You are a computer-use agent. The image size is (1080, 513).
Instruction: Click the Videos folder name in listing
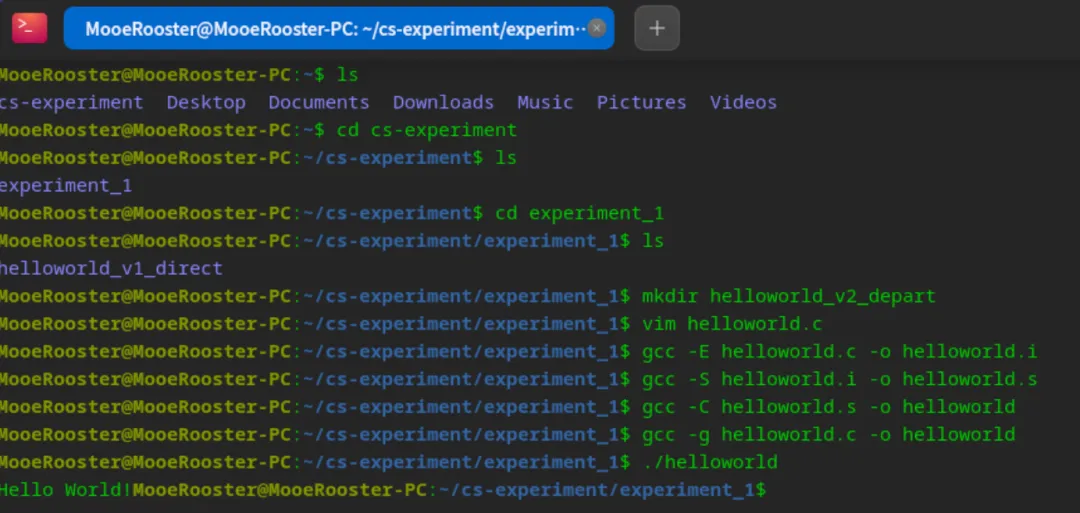pos(743,102)
